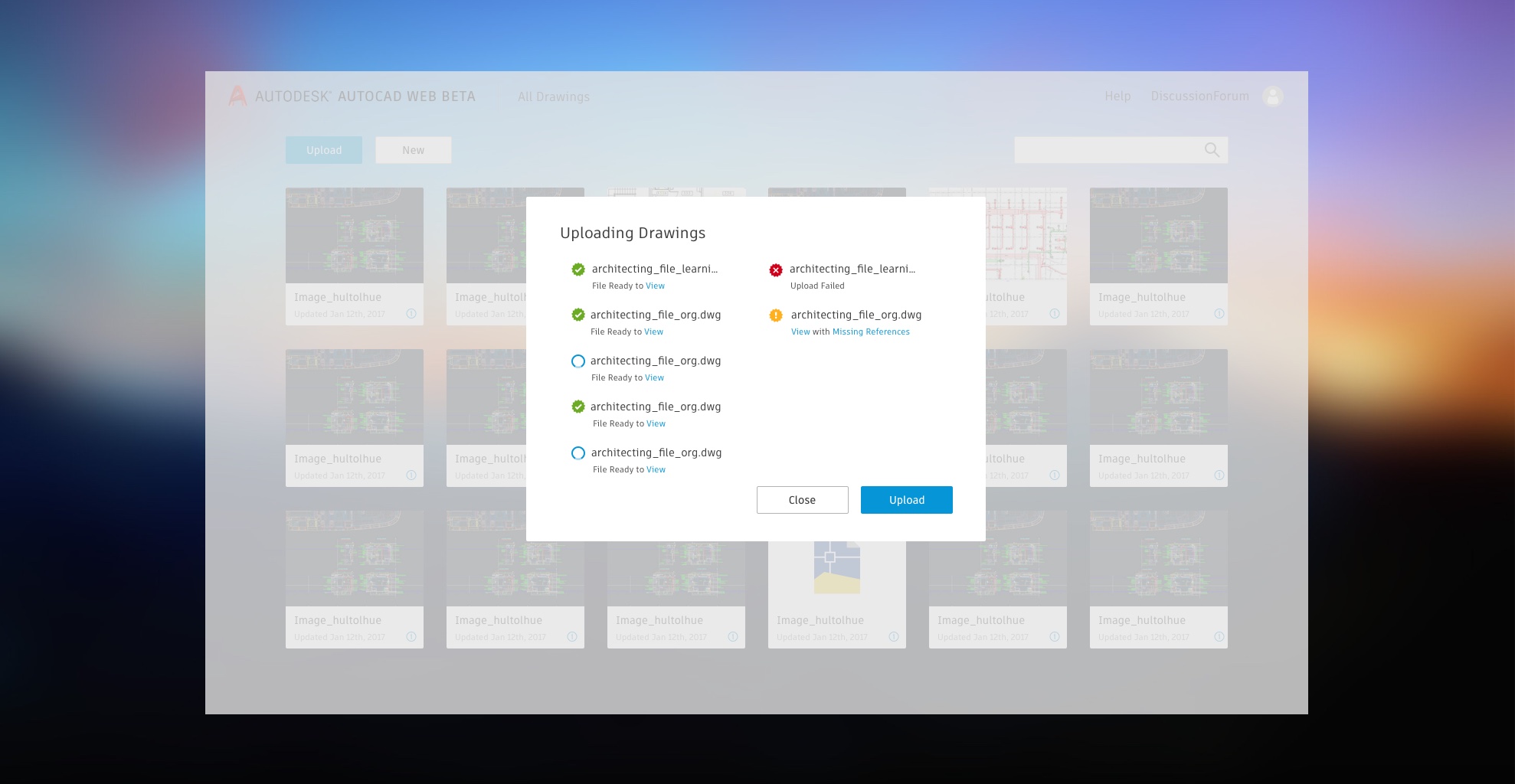
Task: Go to the DiscussionForum link
Action: coord(1199,96)
